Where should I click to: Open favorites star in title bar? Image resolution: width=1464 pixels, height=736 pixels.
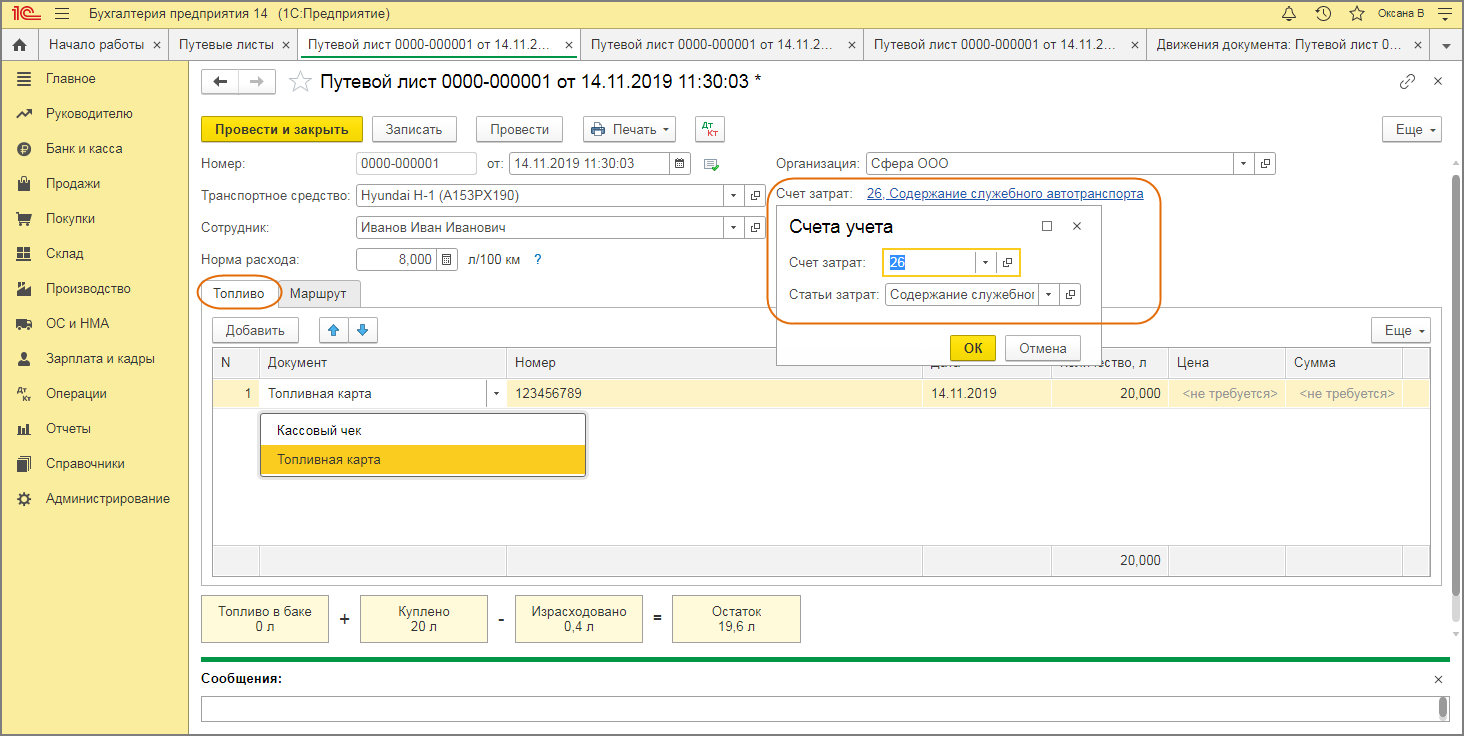[1356, 13]
